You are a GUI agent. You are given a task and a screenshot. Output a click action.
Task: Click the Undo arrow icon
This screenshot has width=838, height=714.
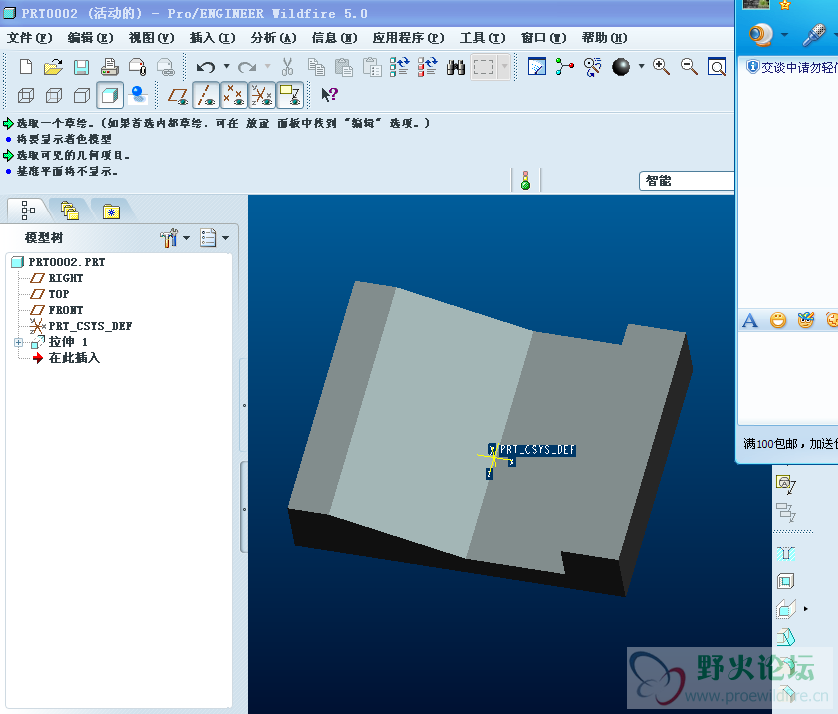click(206, 67)
